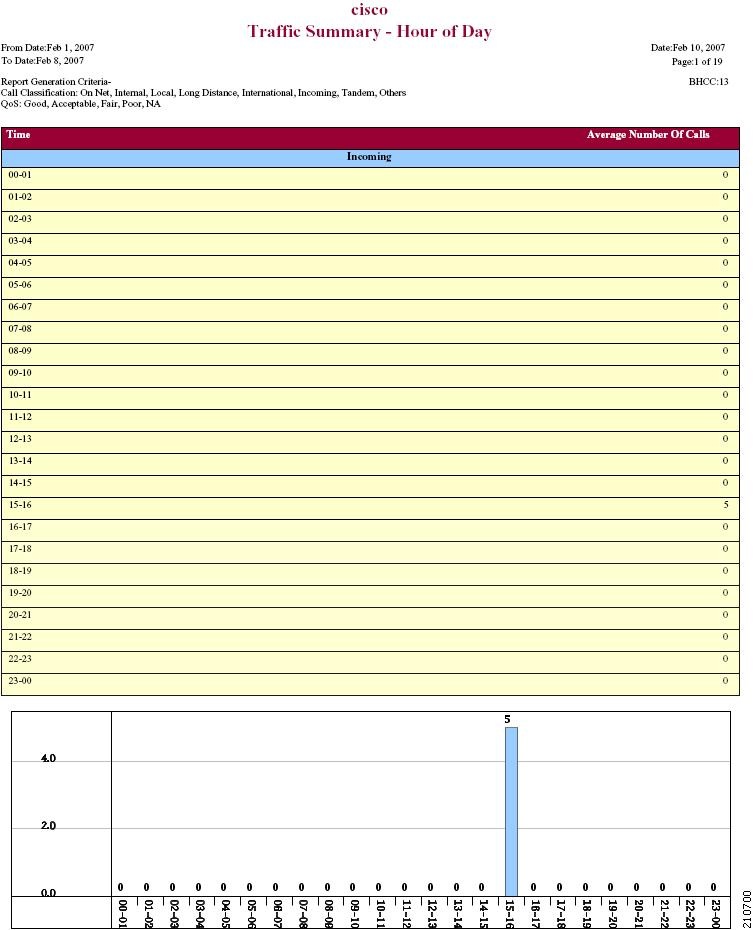The height and width of the screenshot is (930, 753).
Task: Select the From Date:Feb 1, 2007 text
Action: 47,47
